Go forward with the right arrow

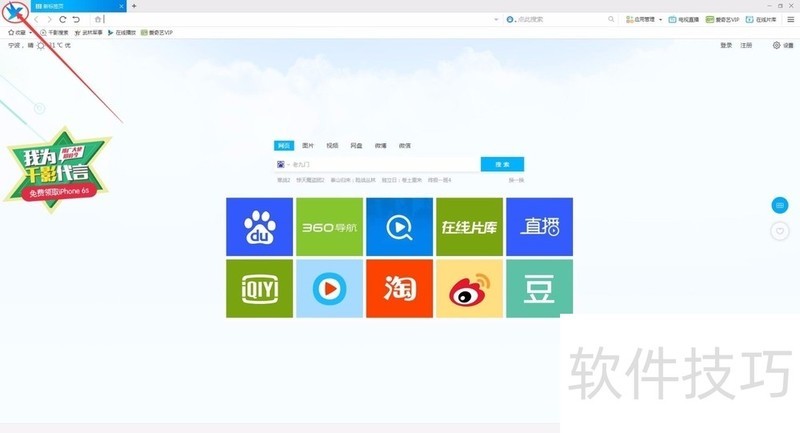click(49, 19)
